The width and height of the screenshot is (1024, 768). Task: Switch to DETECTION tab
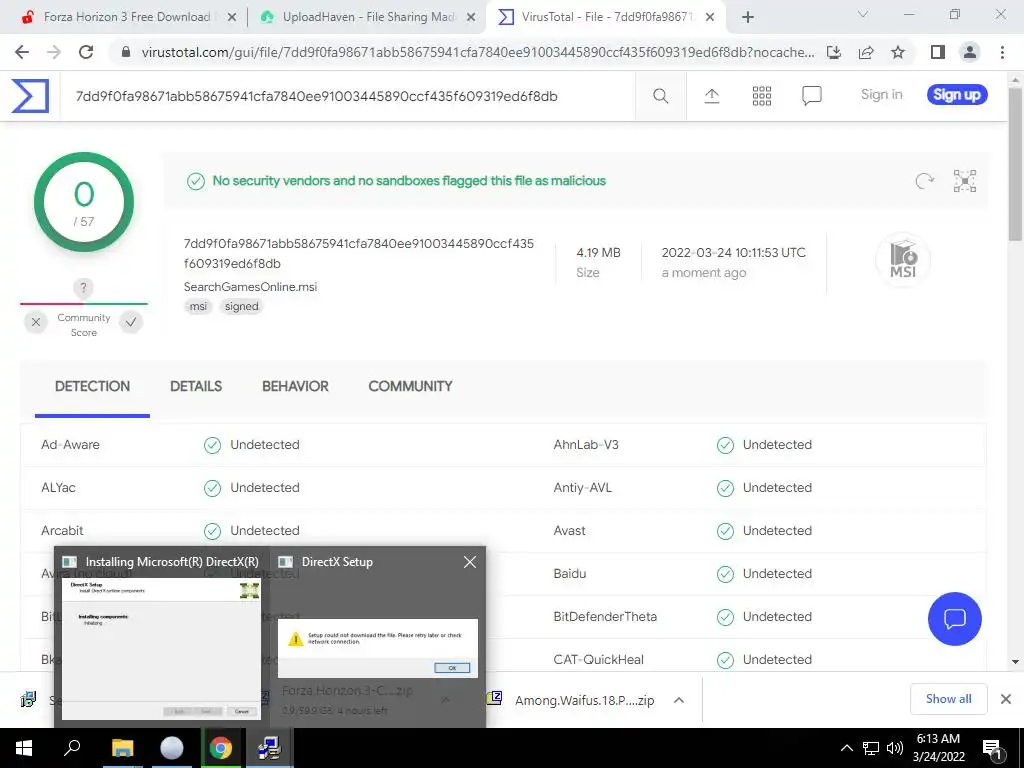click(x=92, y=386)
